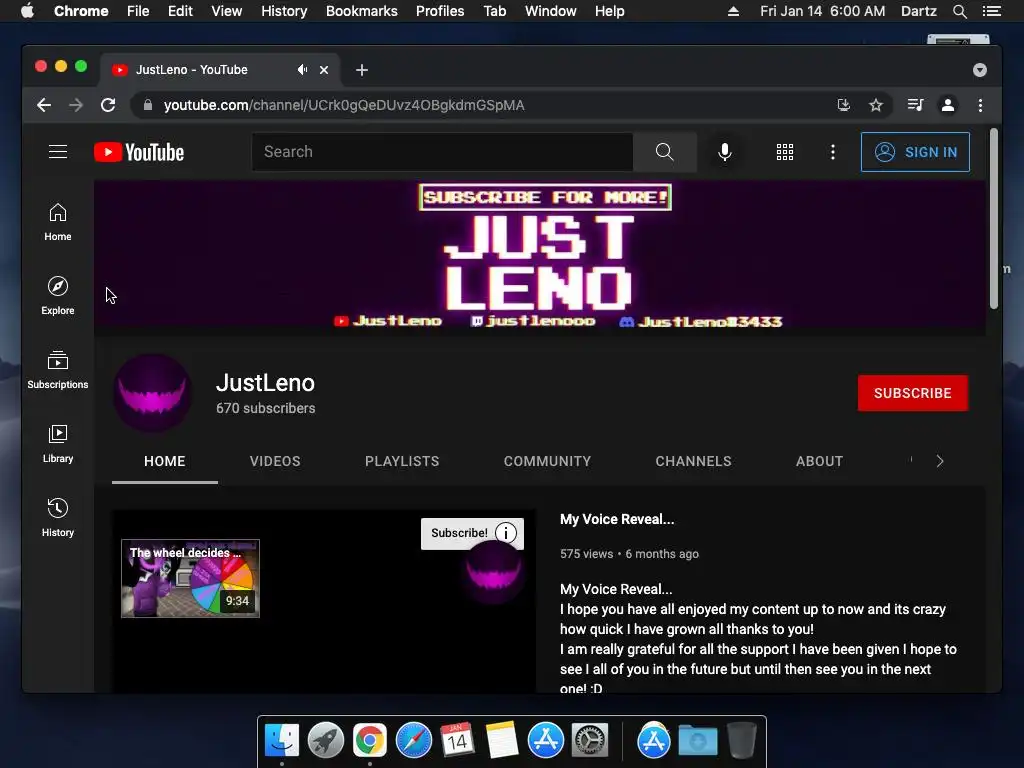Open the media control icon in Chrome toolbar

(x=915, y=105)
